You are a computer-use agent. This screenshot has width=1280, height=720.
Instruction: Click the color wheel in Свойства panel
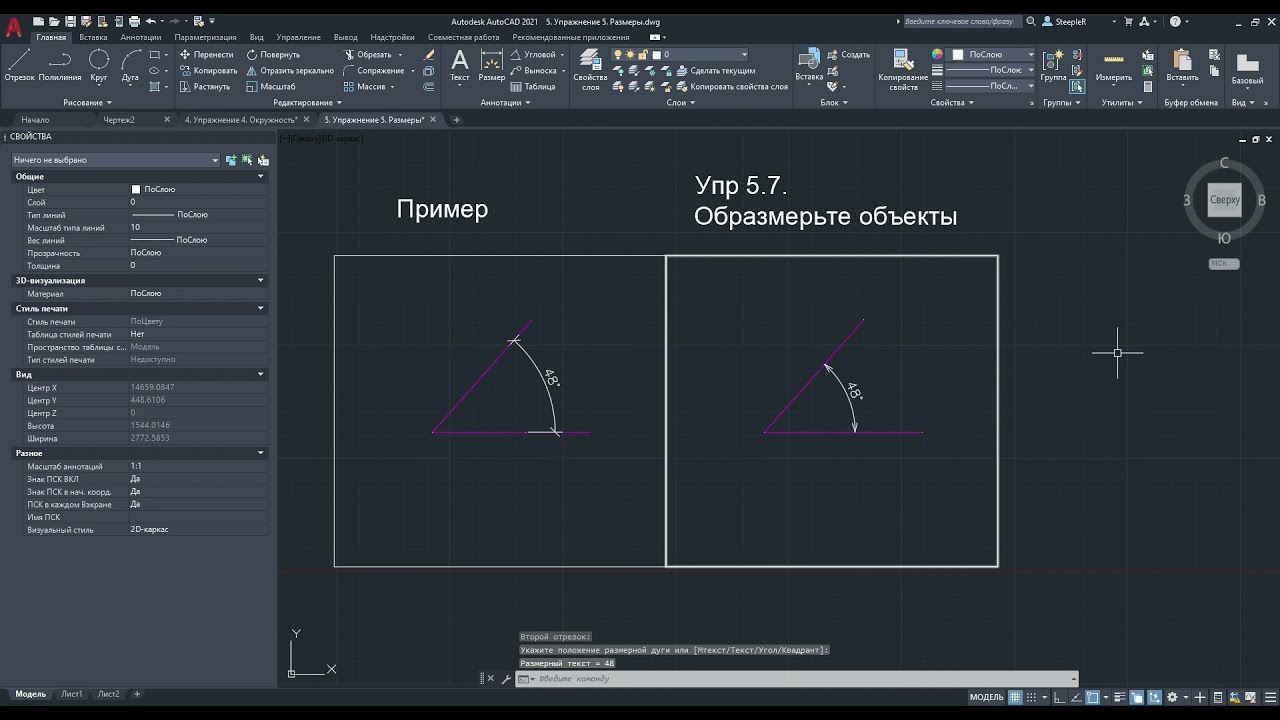937,55
